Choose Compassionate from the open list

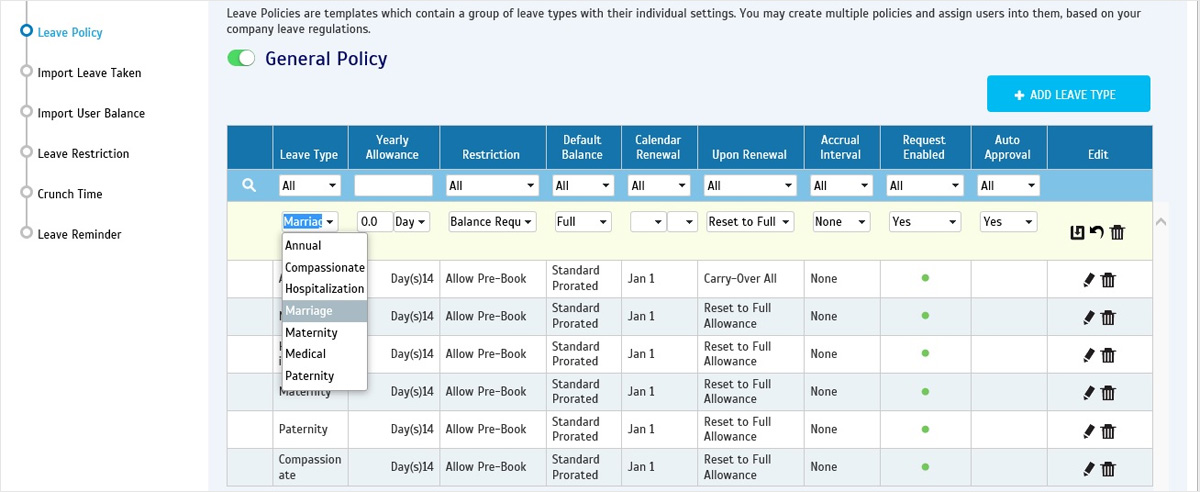pyautogui.click(x=325, y=267)
